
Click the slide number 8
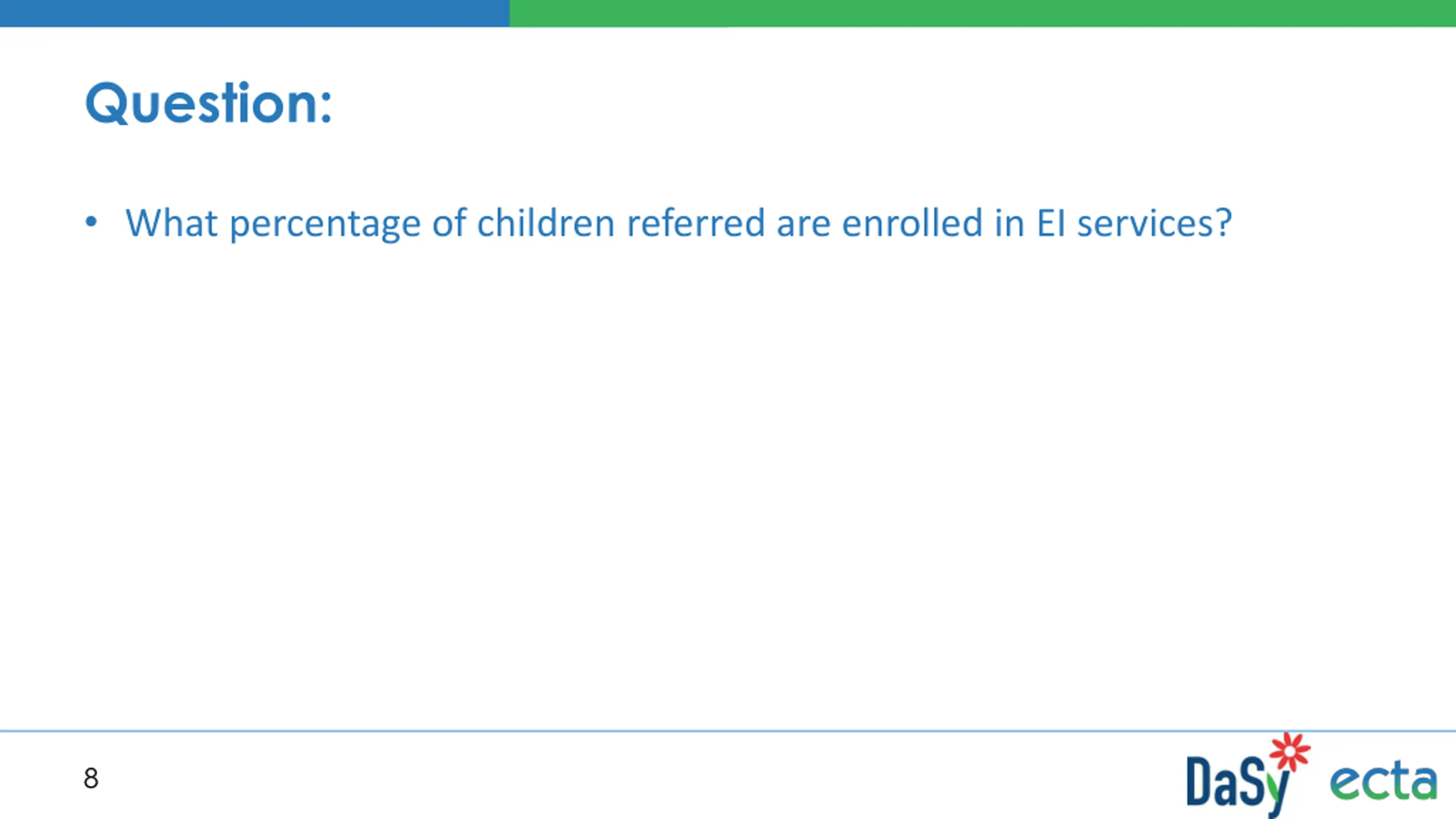click(x=91, y=778)
